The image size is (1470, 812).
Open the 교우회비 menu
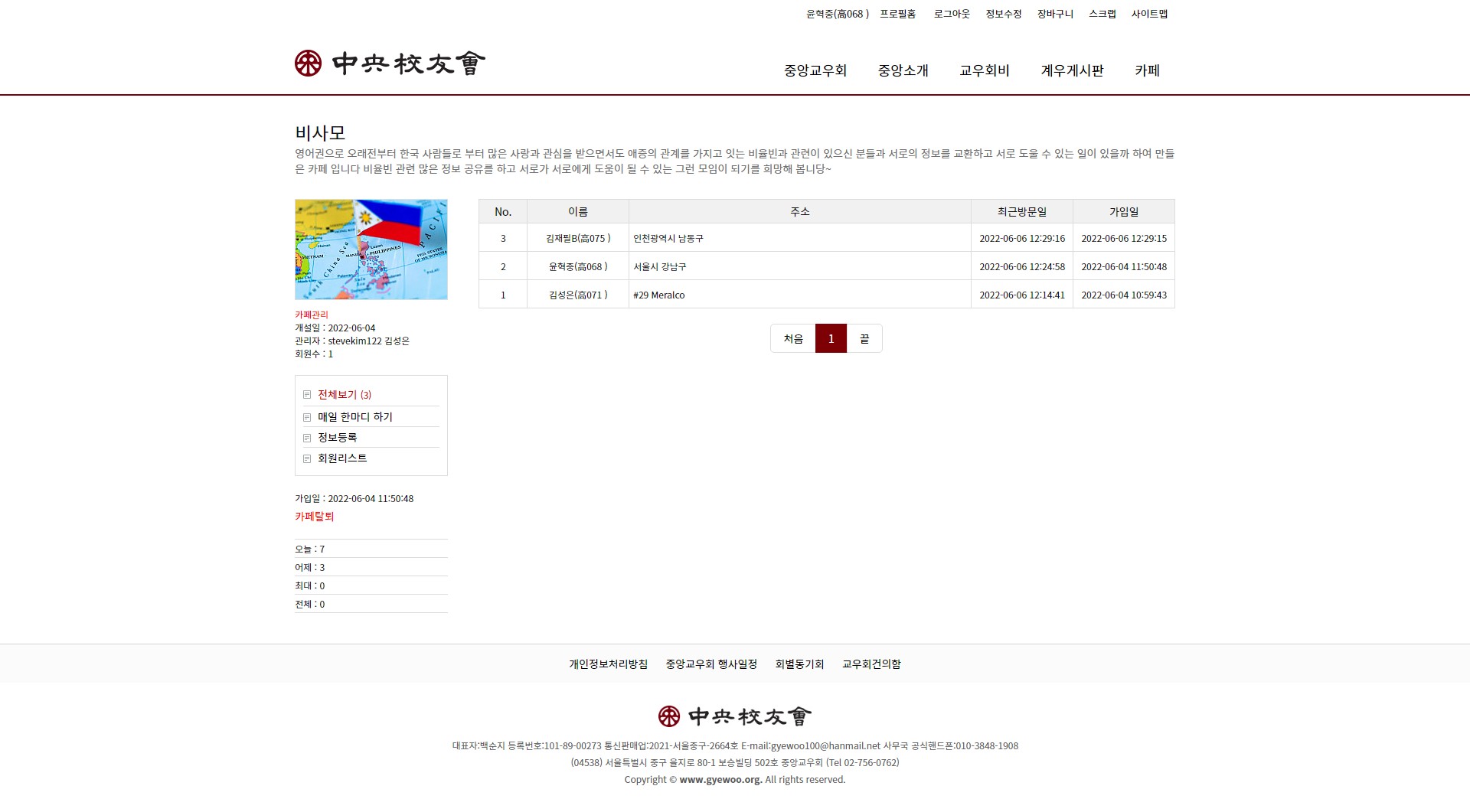pyautogui.click(x=984, y=70)
